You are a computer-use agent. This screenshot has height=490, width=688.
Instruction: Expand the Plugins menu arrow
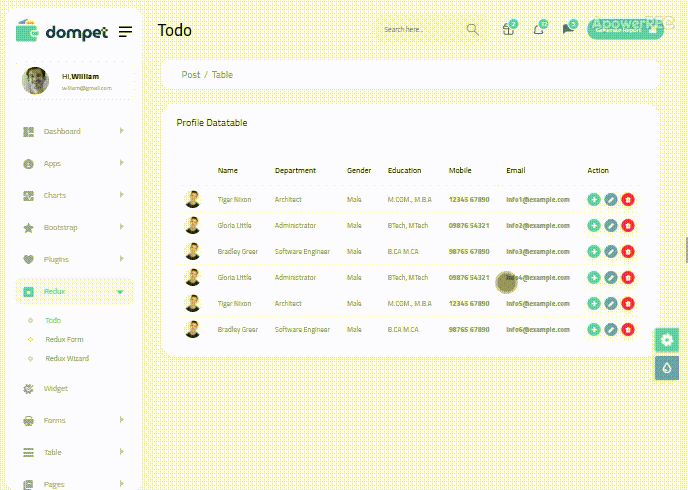pos(122,259)
